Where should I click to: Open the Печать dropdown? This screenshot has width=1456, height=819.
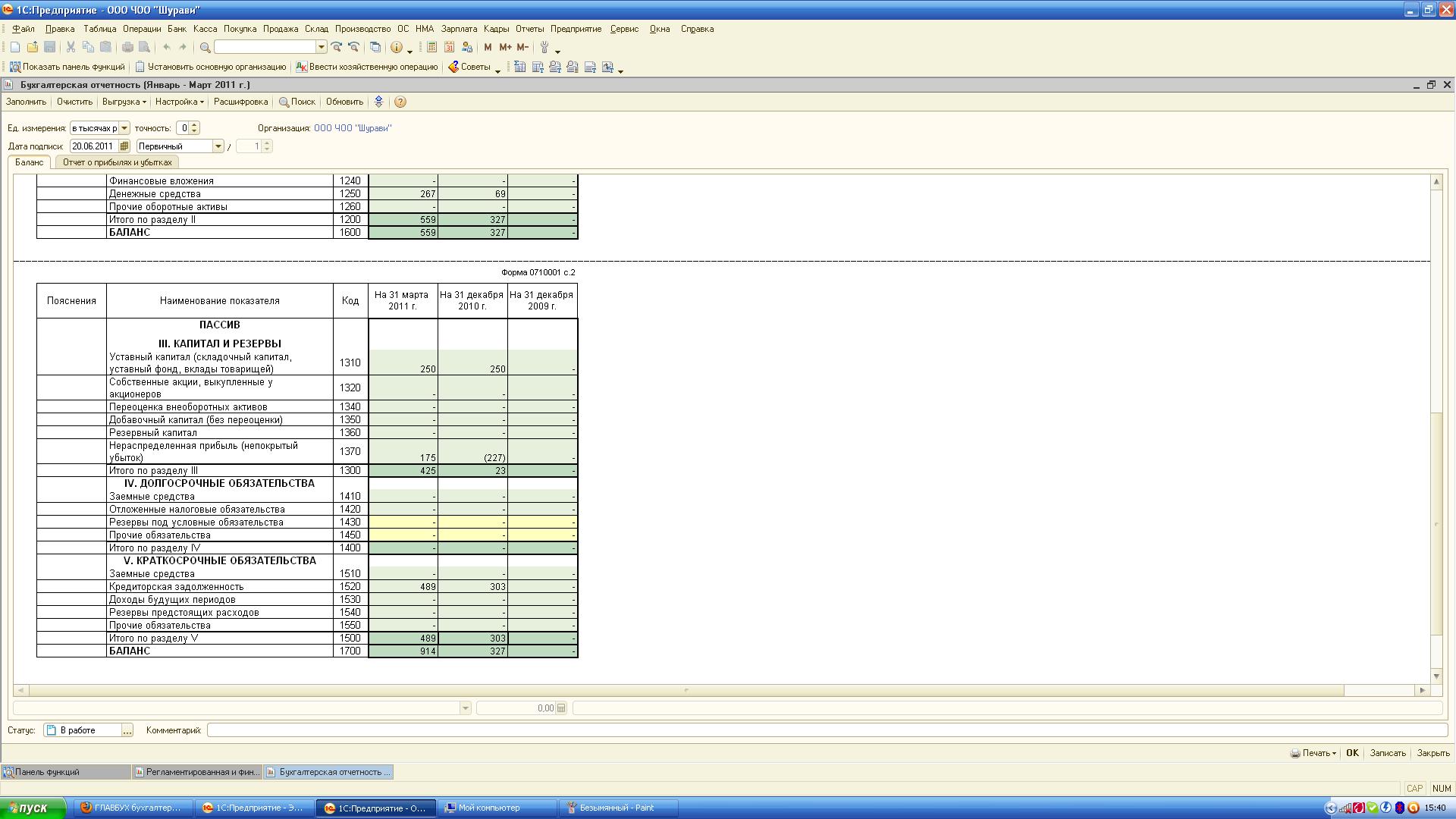click(x=1313, y=753)
